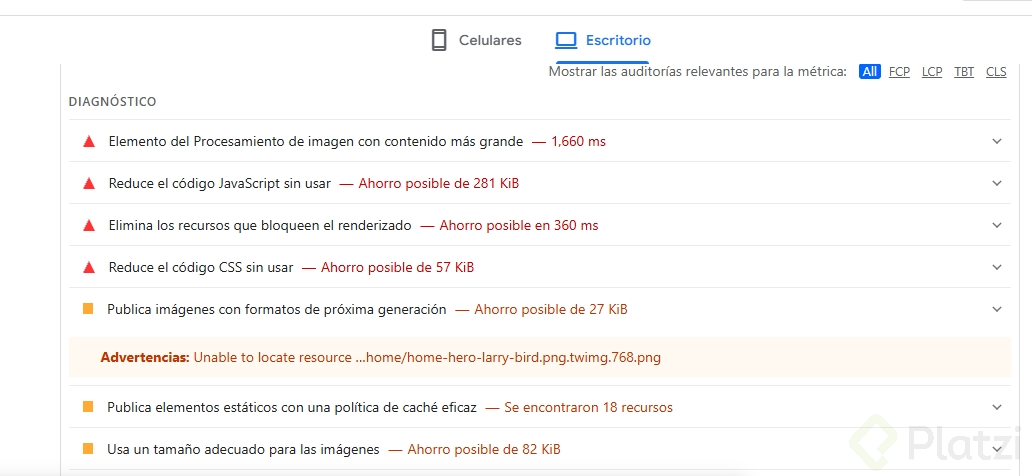The height and width of the screenshot is (476, 1032).
Task: Click the mobile phone icon
Action: point(438,40)
